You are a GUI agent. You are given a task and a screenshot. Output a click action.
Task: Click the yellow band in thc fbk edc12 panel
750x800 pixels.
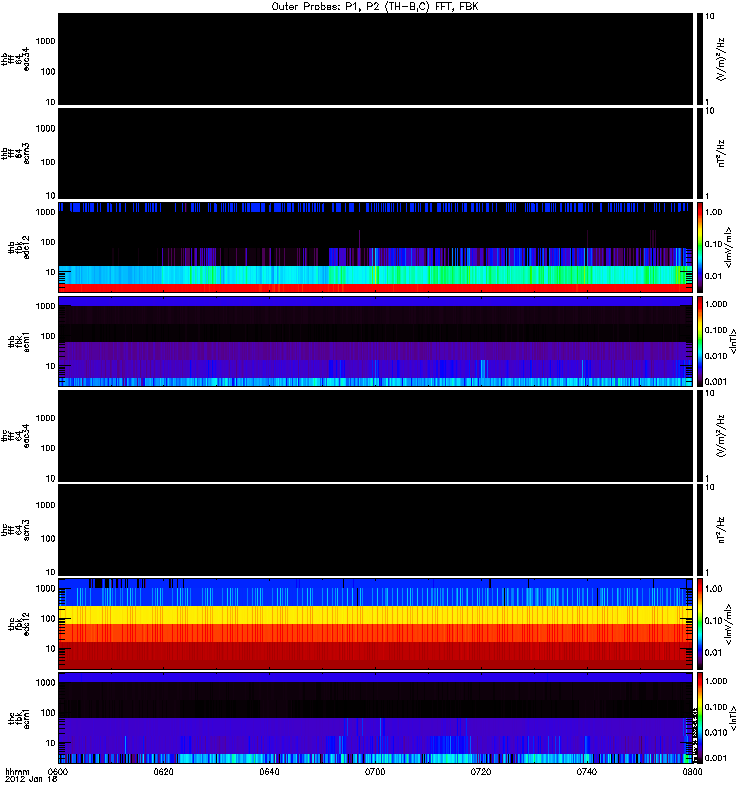pyautogui.click(x=375, y=615)
